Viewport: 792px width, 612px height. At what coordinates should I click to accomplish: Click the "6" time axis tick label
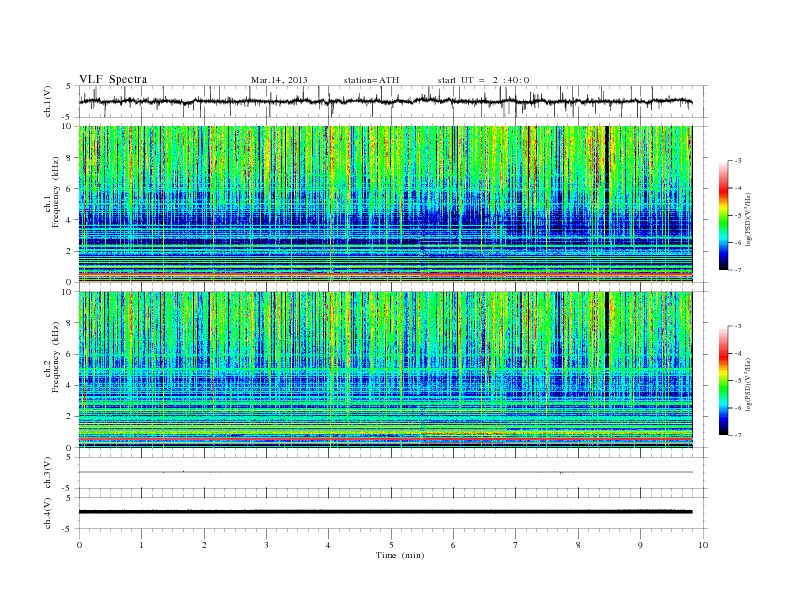[453, 545]
